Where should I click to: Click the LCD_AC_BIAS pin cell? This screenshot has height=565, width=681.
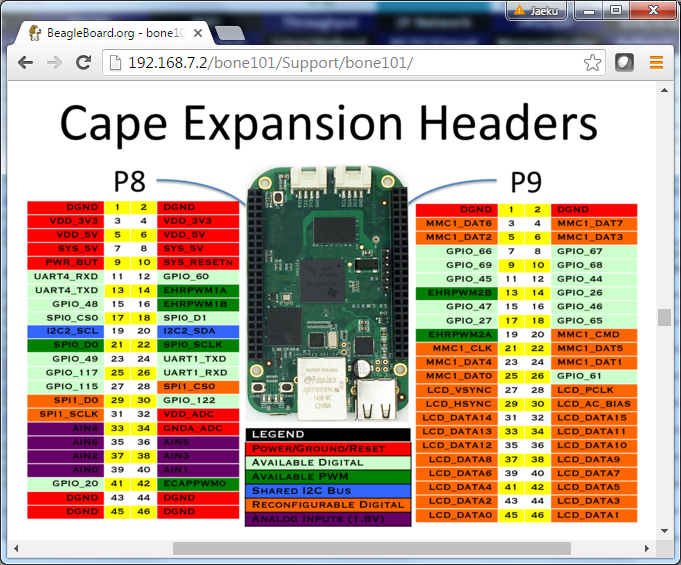(x=594, y=404)
